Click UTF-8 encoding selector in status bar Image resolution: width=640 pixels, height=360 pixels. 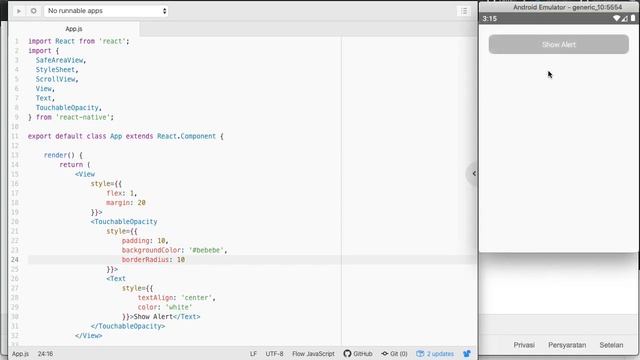pyautogui.click(x=274, y=354)
